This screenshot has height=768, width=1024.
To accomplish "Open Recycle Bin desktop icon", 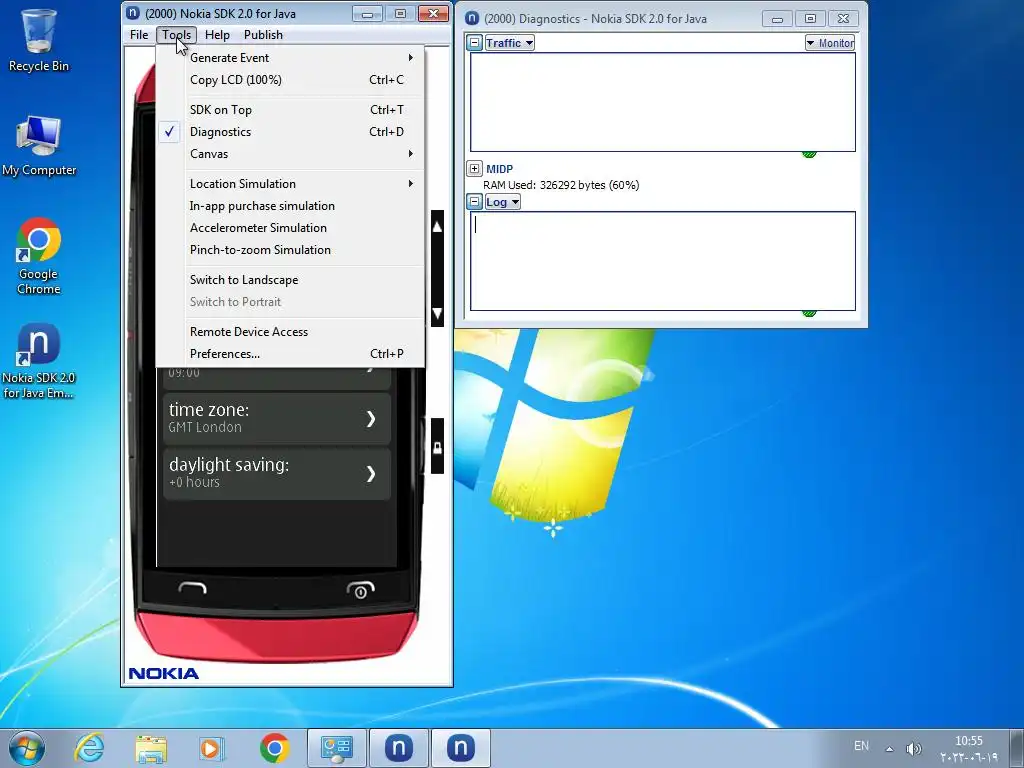I will click(x=39, y=40).
